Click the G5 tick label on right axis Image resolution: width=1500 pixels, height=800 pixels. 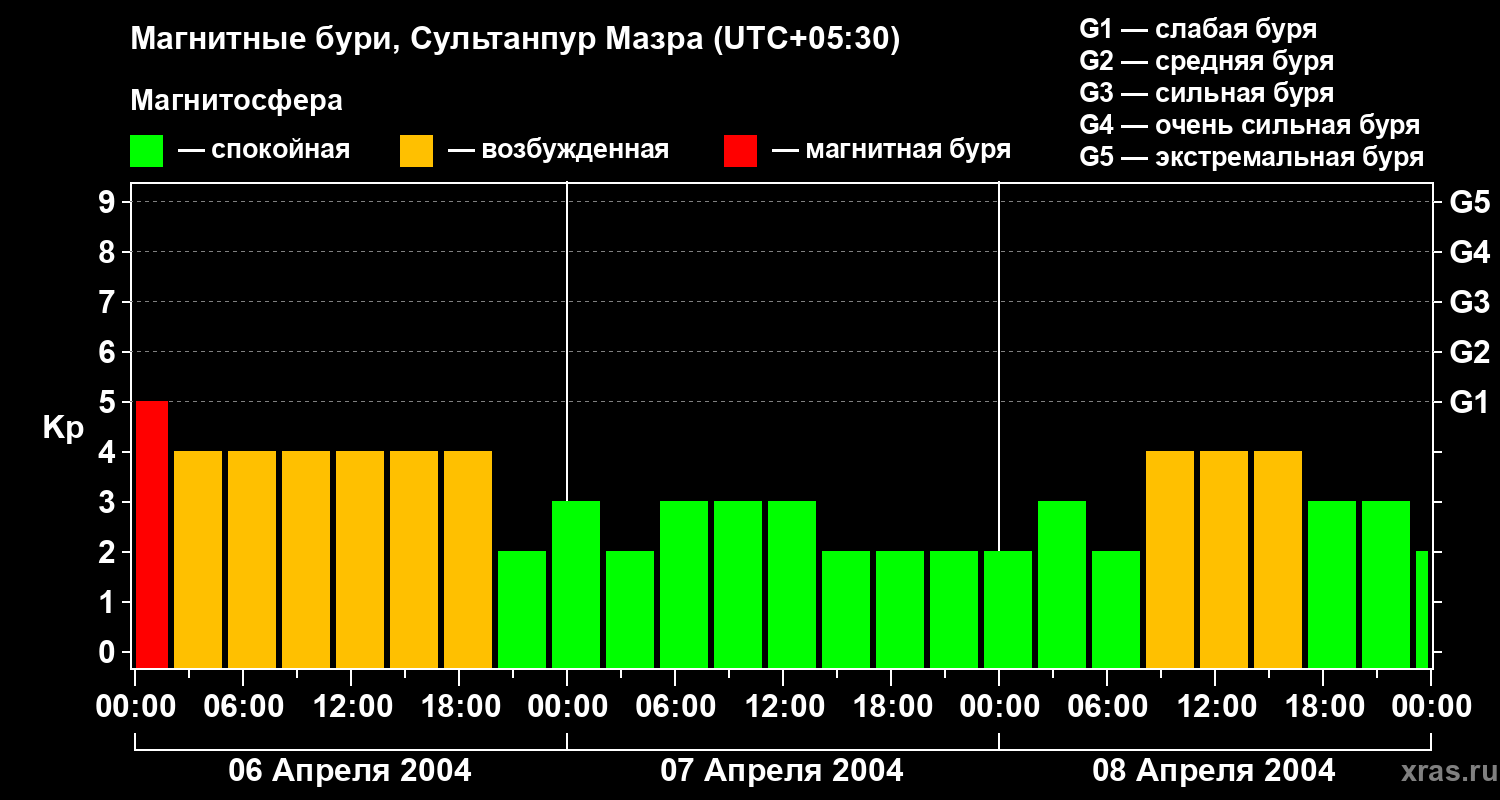1469,202
